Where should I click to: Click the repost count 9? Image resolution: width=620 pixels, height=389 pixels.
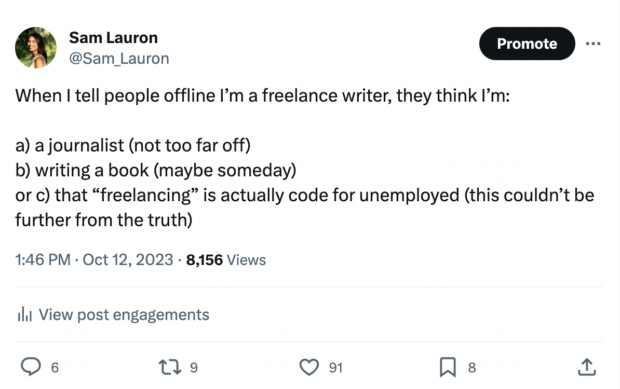(193, 368)
